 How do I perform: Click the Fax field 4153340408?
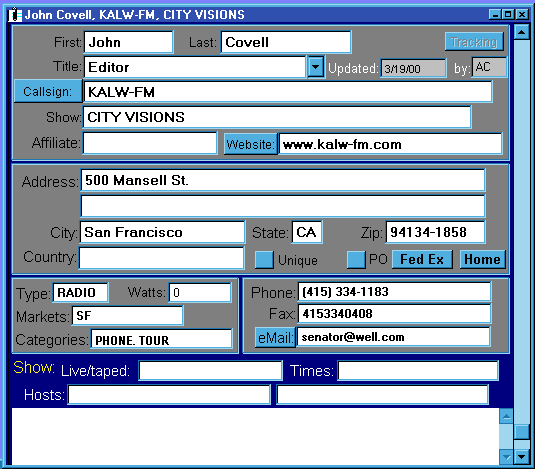click(x=394, y=314)
